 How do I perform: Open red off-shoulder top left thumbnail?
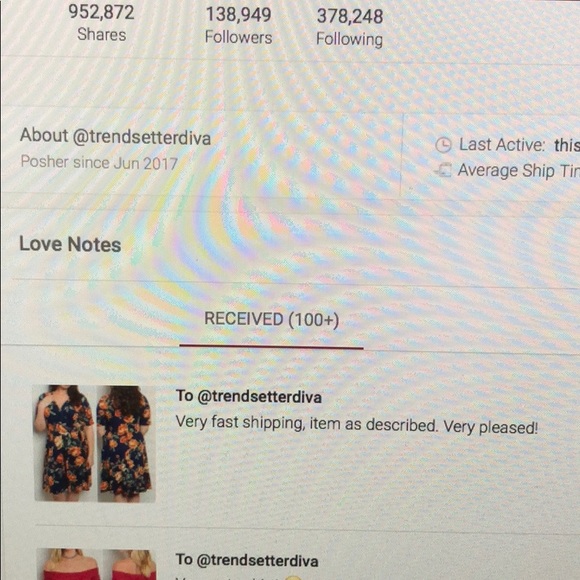[68, 565]
